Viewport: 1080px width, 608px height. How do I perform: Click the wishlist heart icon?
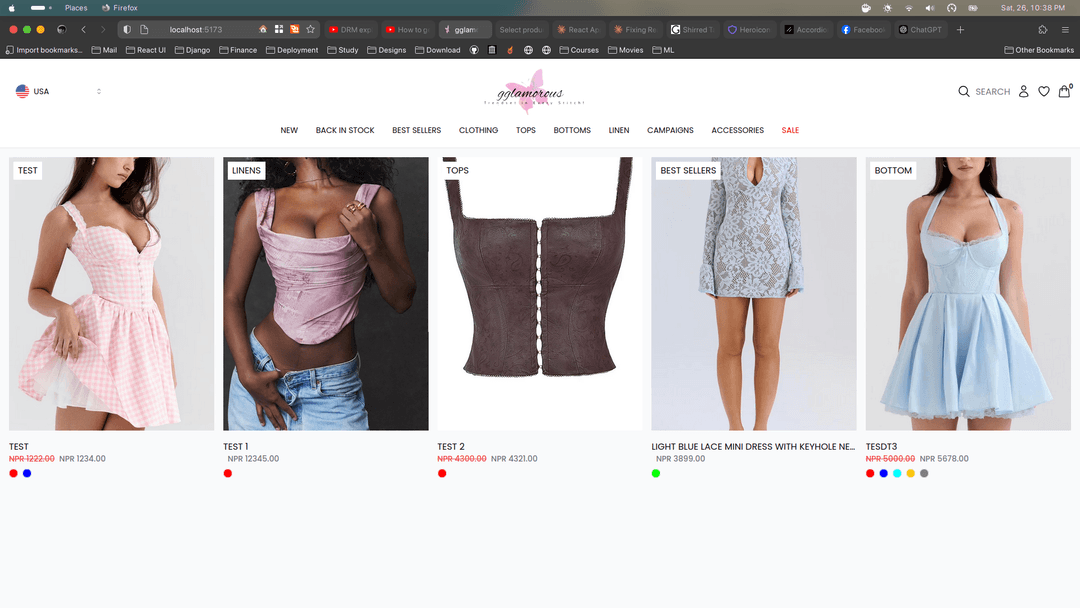coord(1043,91)
